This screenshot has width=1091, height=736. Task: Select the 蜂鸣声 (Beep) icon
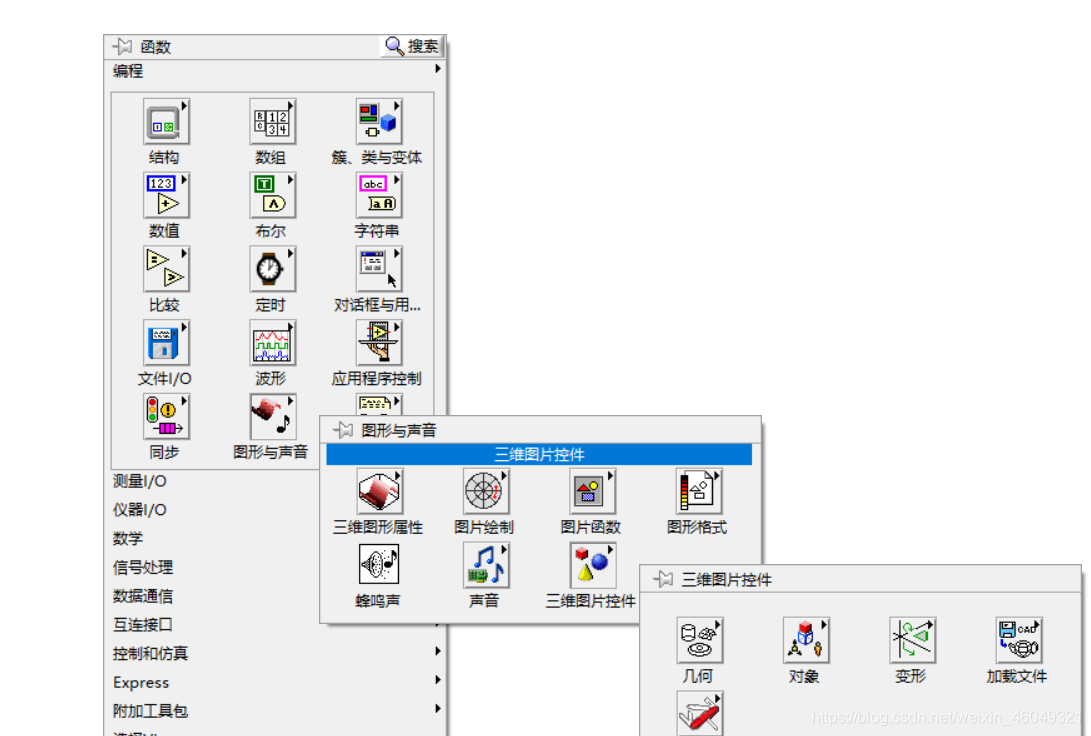(x=379, y=565)
